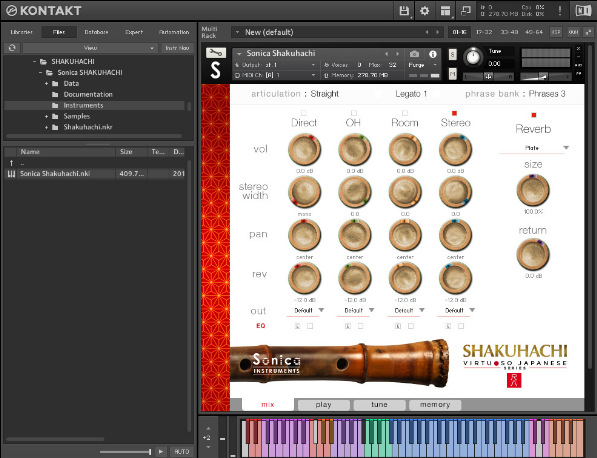Open the browser View dropdown
The height and width of the screenshot is (458, 597).
coord(90,48)
